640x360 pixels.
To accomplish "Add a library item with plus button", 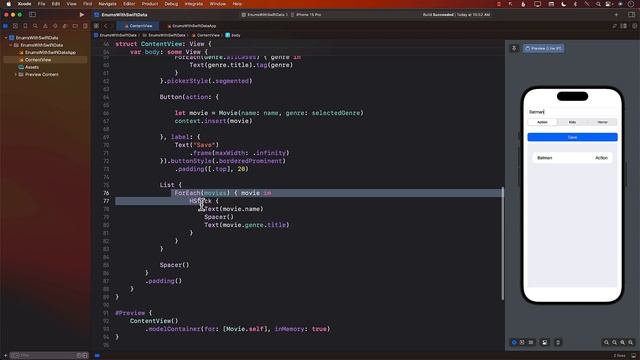I will click(x=616, y=15).
